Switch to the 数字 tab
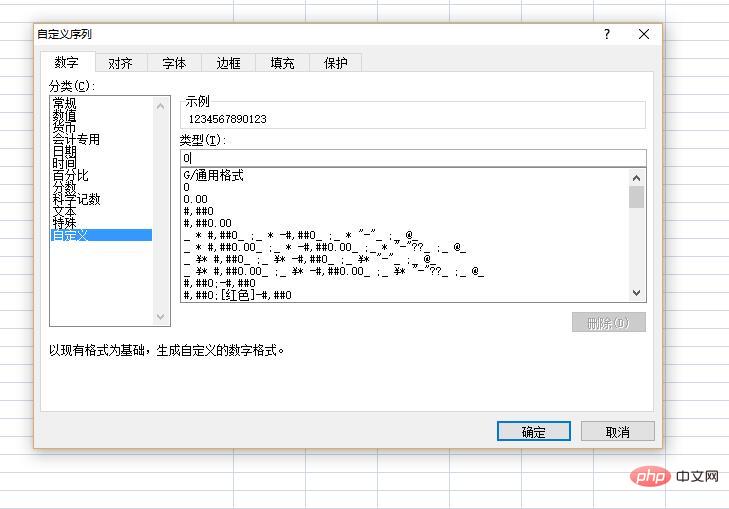The image size is (729, 509). click(x=67, y=62)
